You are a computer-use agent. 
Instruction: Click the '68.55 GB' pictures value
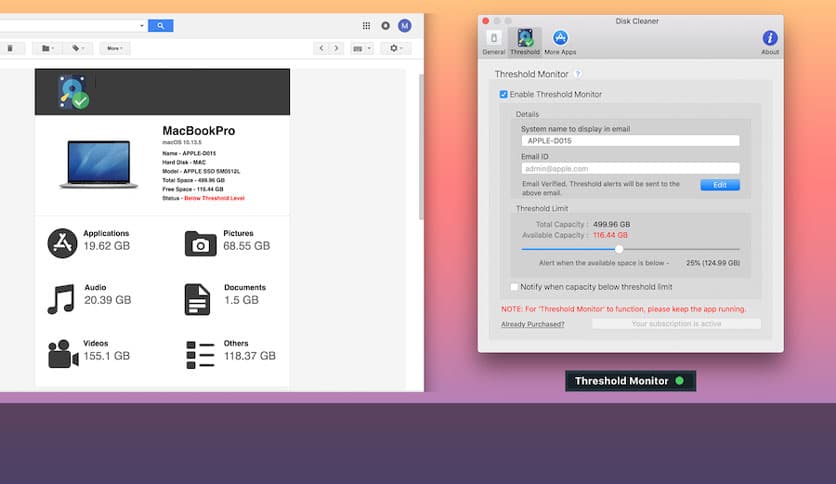(246, 246)
